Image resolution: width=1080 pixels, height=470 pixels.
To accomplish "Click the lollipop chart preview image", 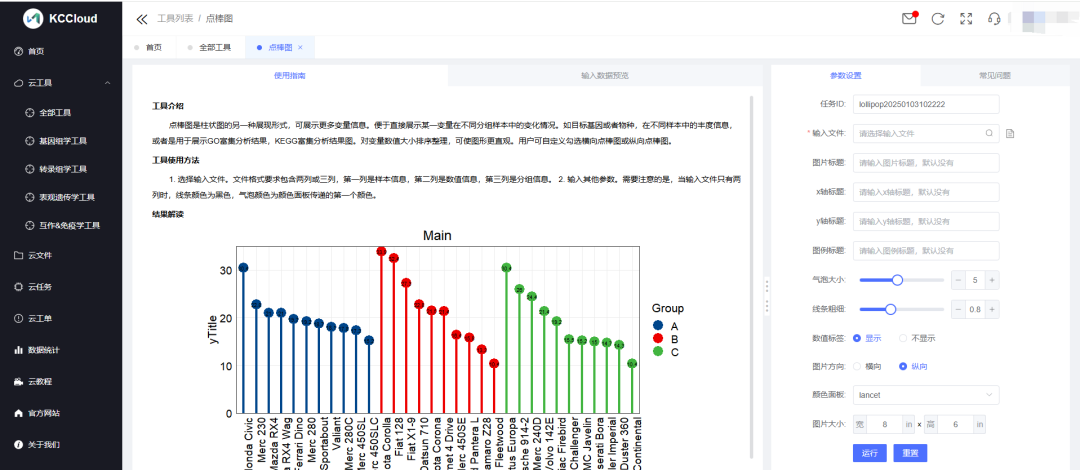I will (446, 348).
